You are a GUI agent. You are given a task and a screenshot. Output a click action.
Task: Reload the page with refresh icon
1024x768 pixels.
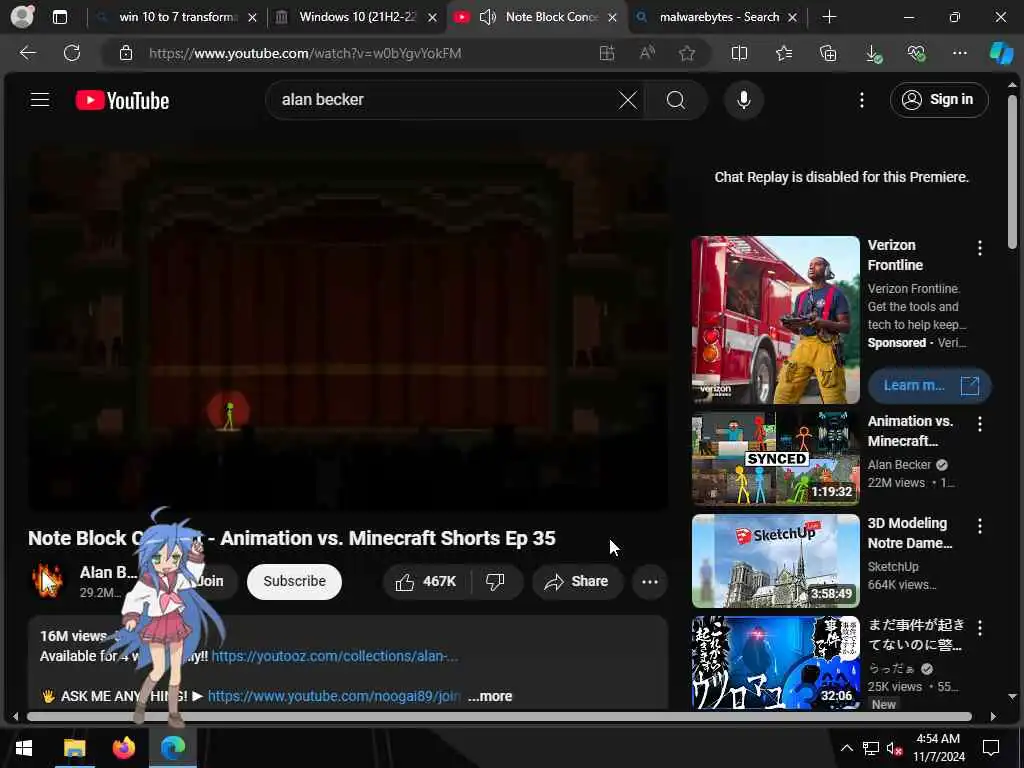[72, 53]
